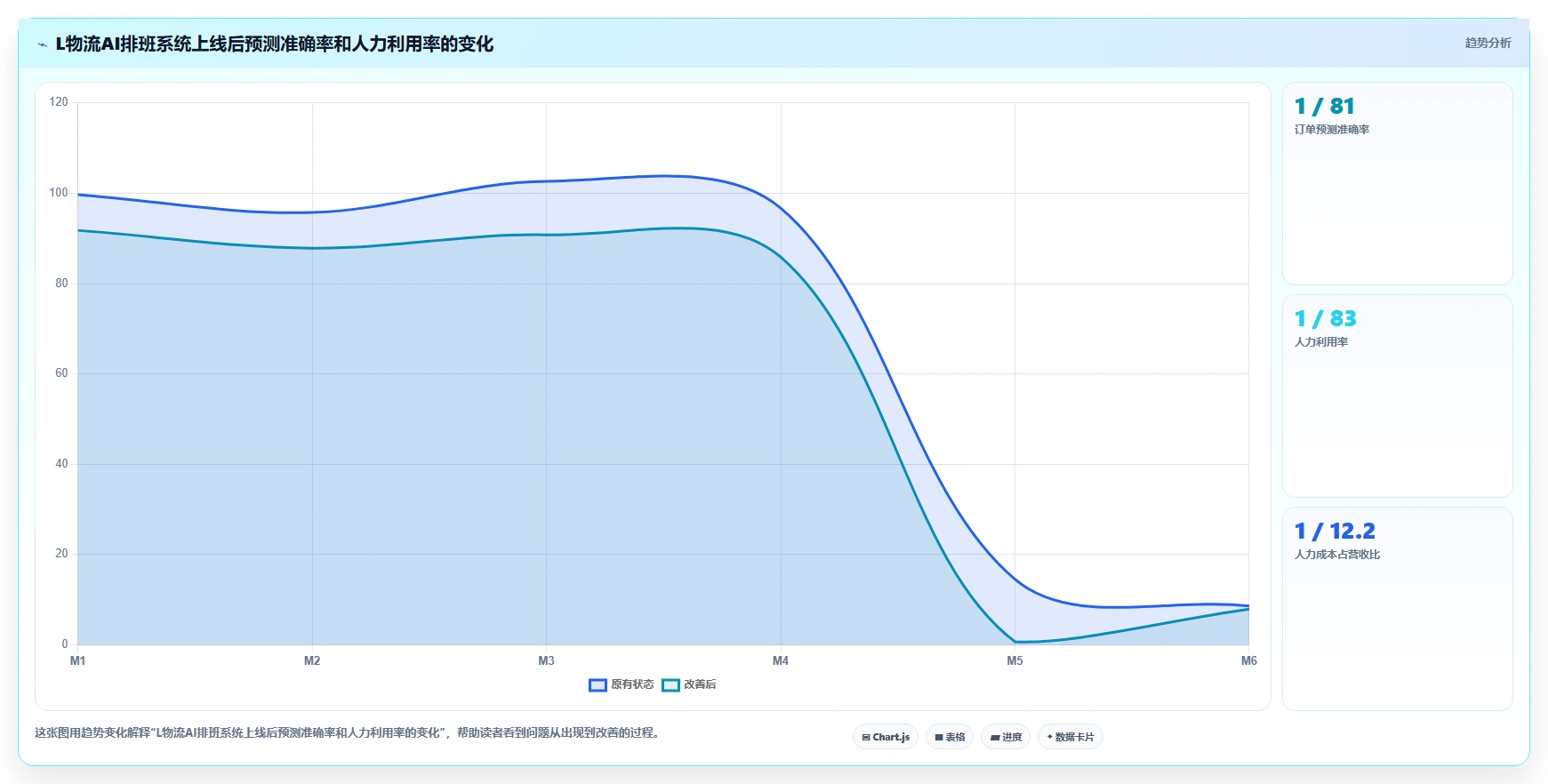
Task: Click the value 1 / 83
Action: click(1326, 319)
